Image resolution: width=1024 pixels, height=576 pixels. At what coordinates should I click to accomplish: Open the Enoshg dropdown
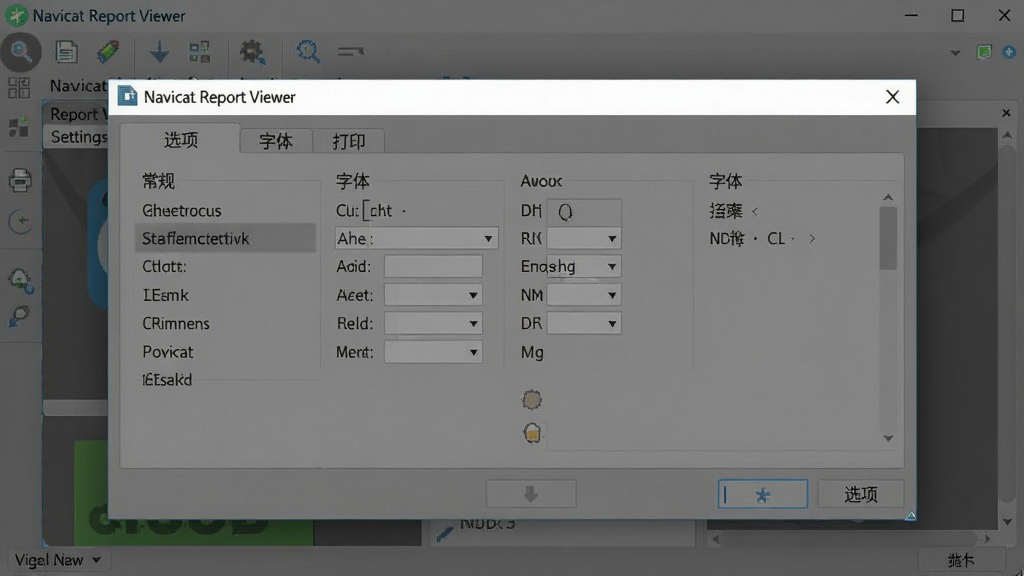click(x=584, y=266)
